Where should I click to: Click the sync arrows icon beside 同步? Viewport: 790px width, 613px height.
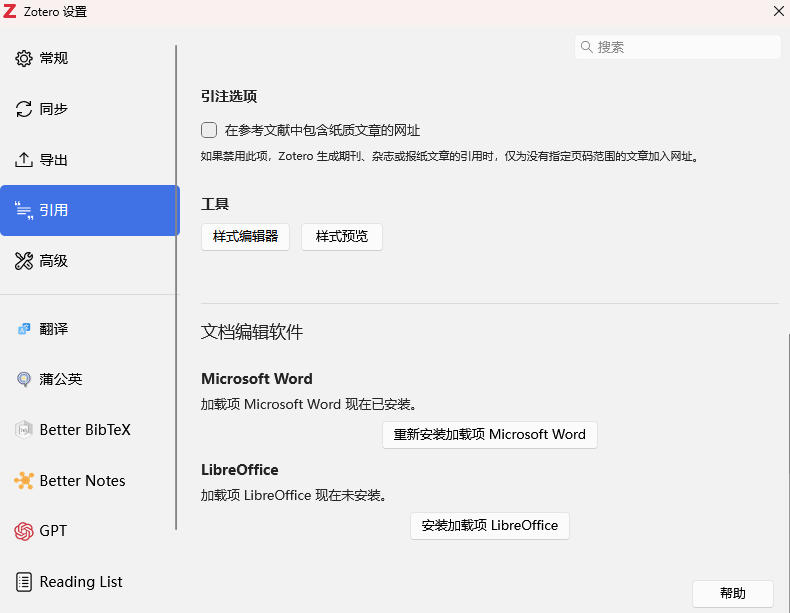coord(24,109)
